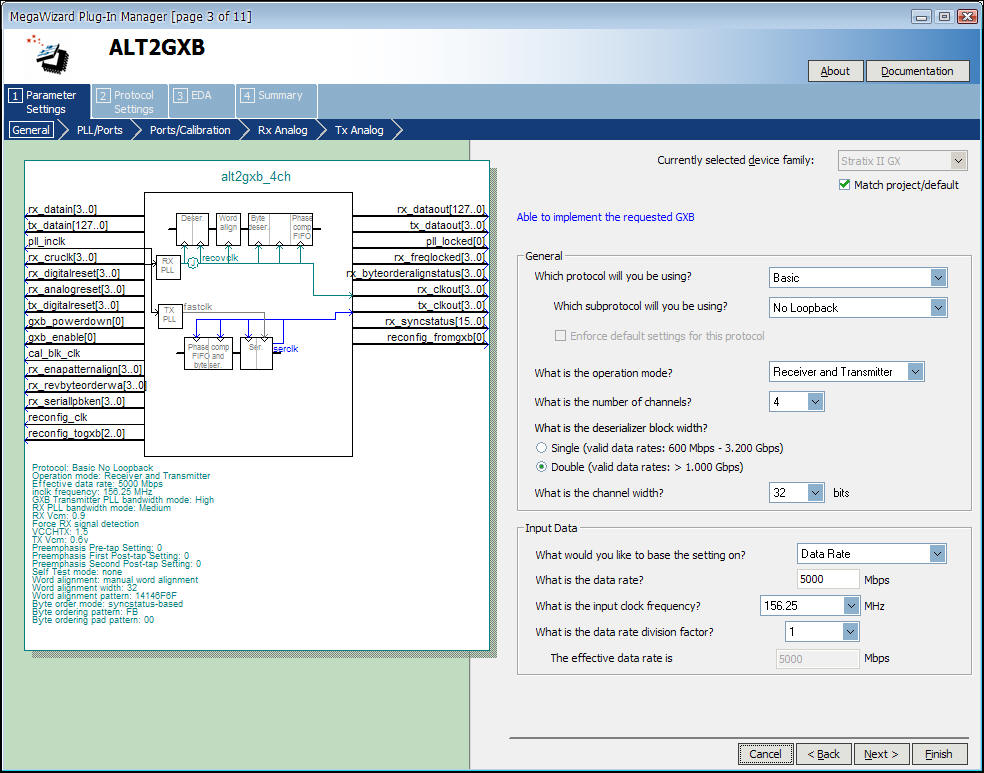Click the Cancel button
Viewport: 984px width, 773px height.
(766, 754)
